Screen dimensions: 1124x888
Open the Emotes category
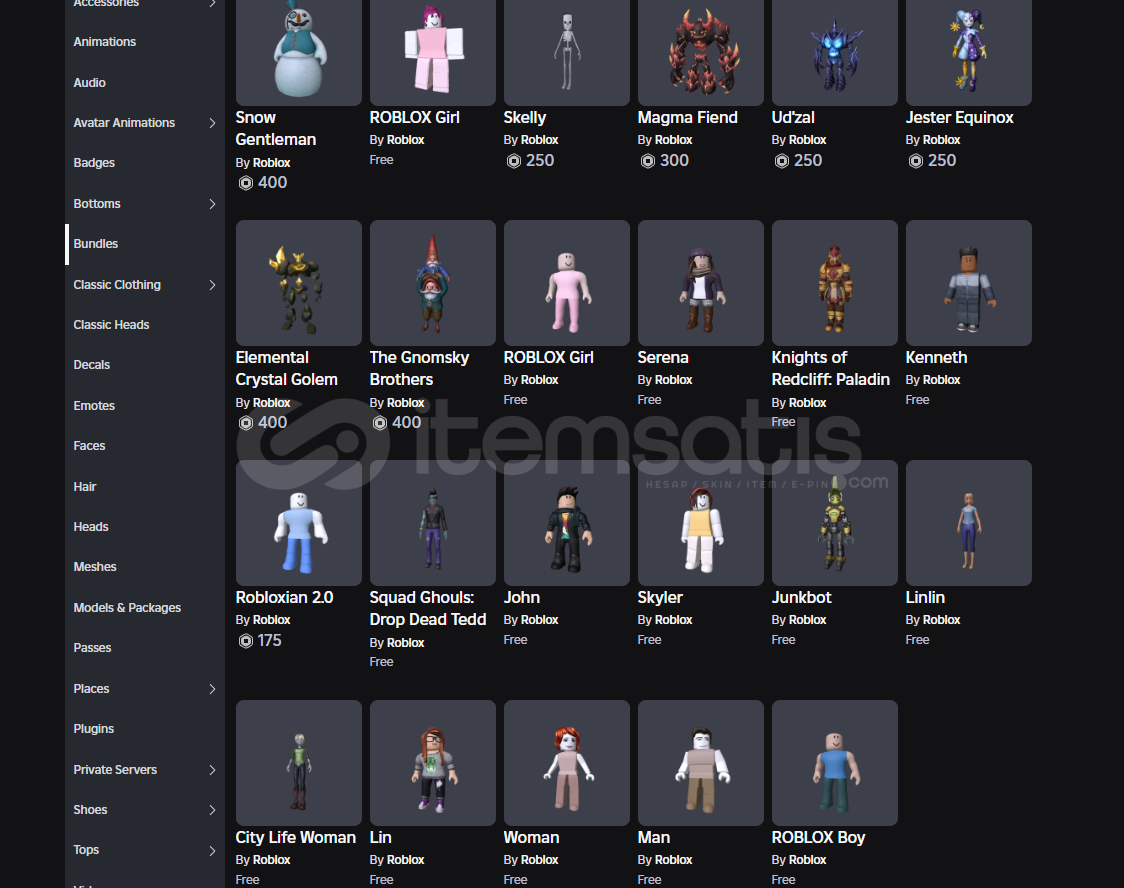point(94,406)
